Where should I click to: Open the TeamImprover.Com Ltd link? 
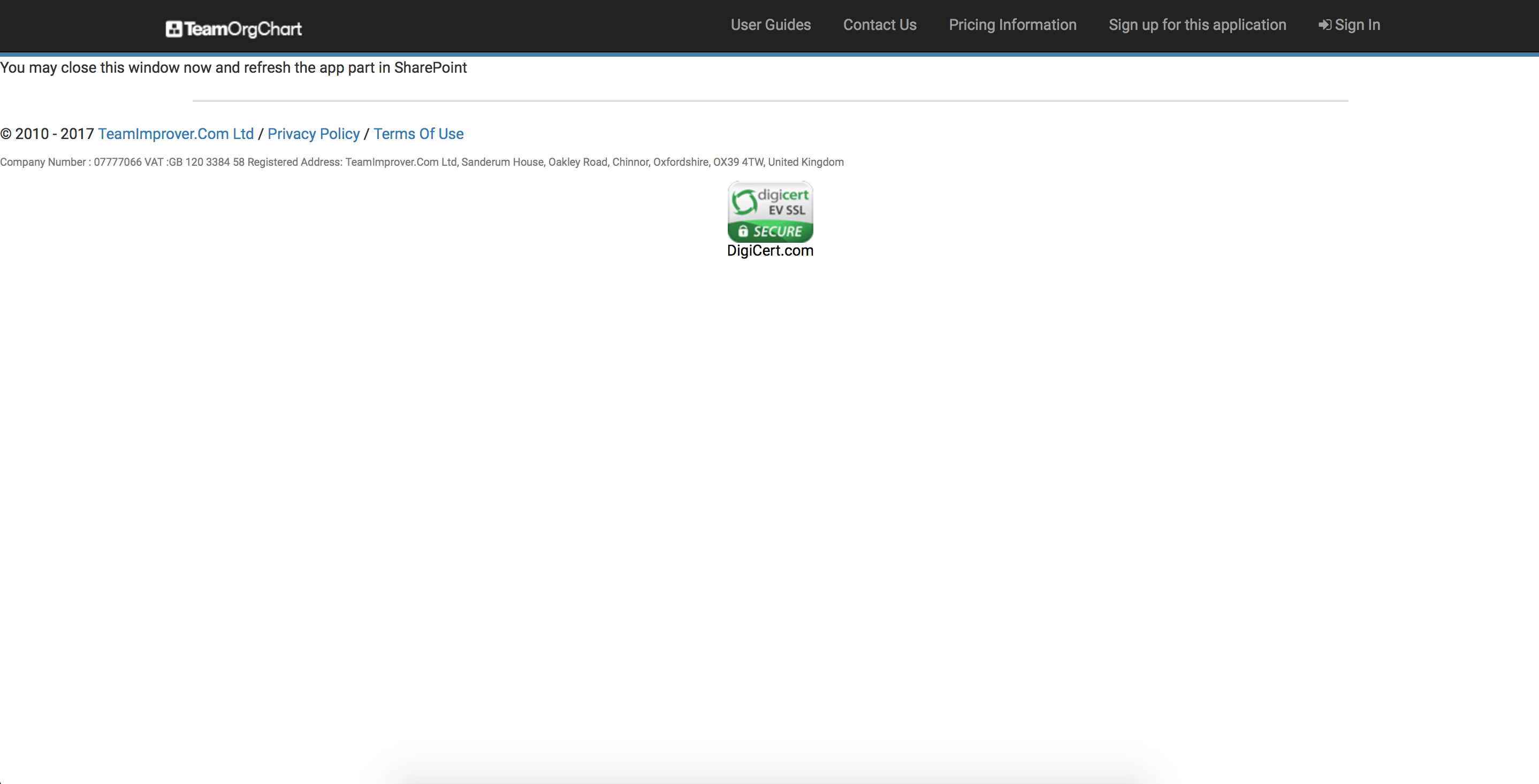176,134
